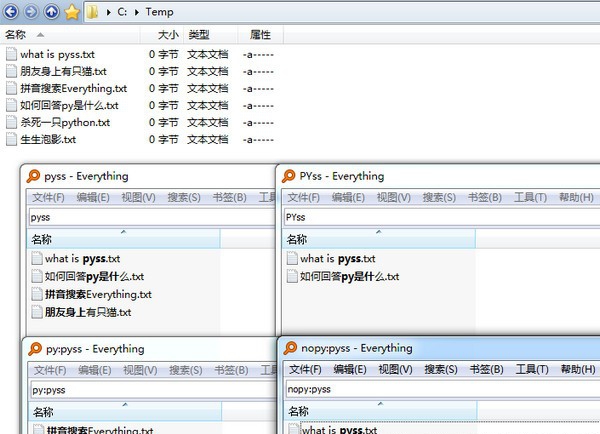Select 朋友身上有只猫.txt result in pyss window
Screen dimensions: 600x434
88,312
